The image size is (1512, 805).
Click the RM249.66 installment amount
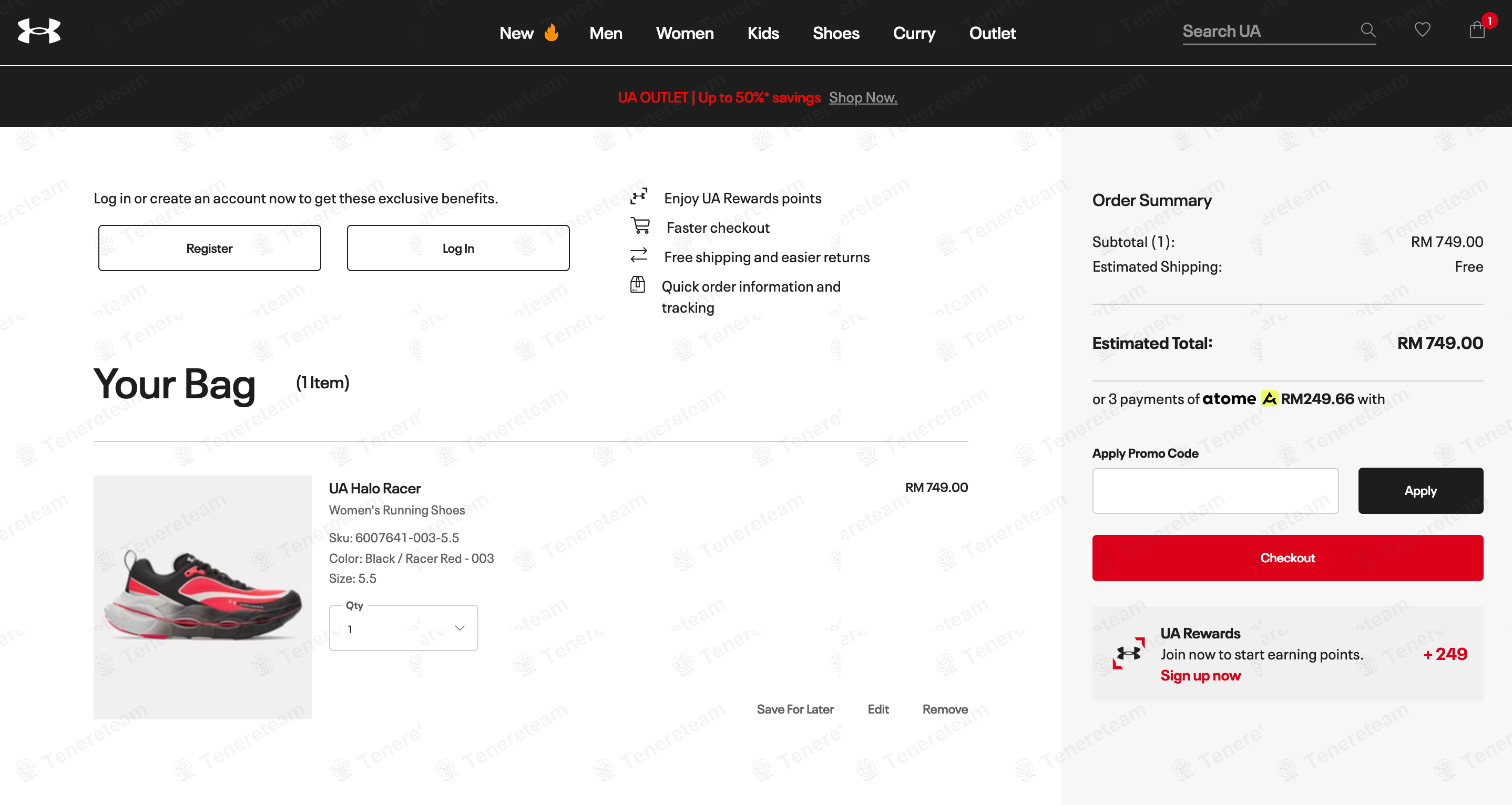(1317, 398)
